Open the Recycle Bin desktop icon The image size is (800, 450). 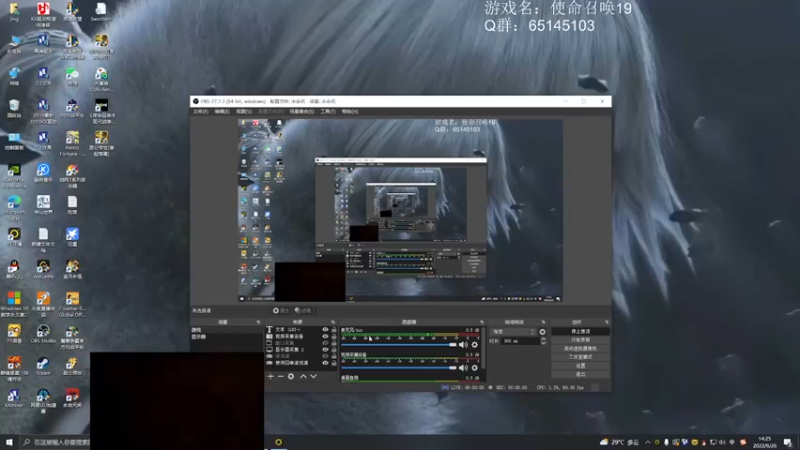coord(14,108)
